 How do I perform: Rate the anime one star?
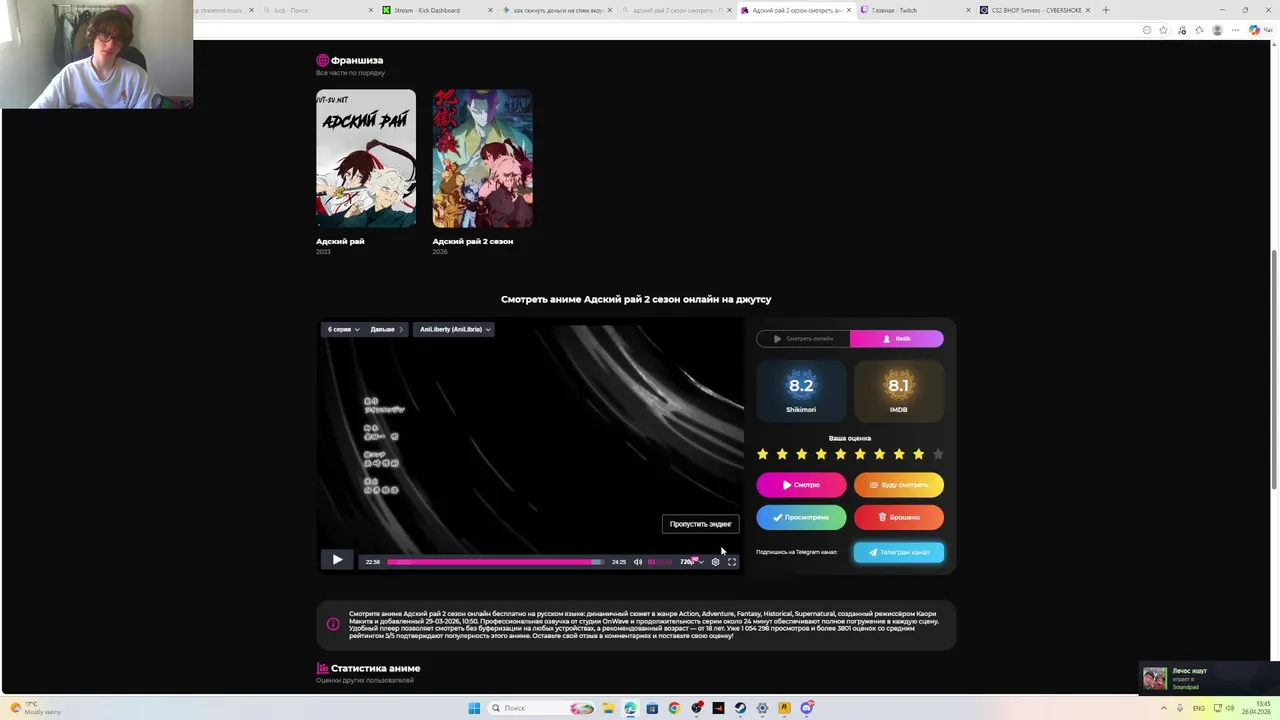[x=763, y=454]
